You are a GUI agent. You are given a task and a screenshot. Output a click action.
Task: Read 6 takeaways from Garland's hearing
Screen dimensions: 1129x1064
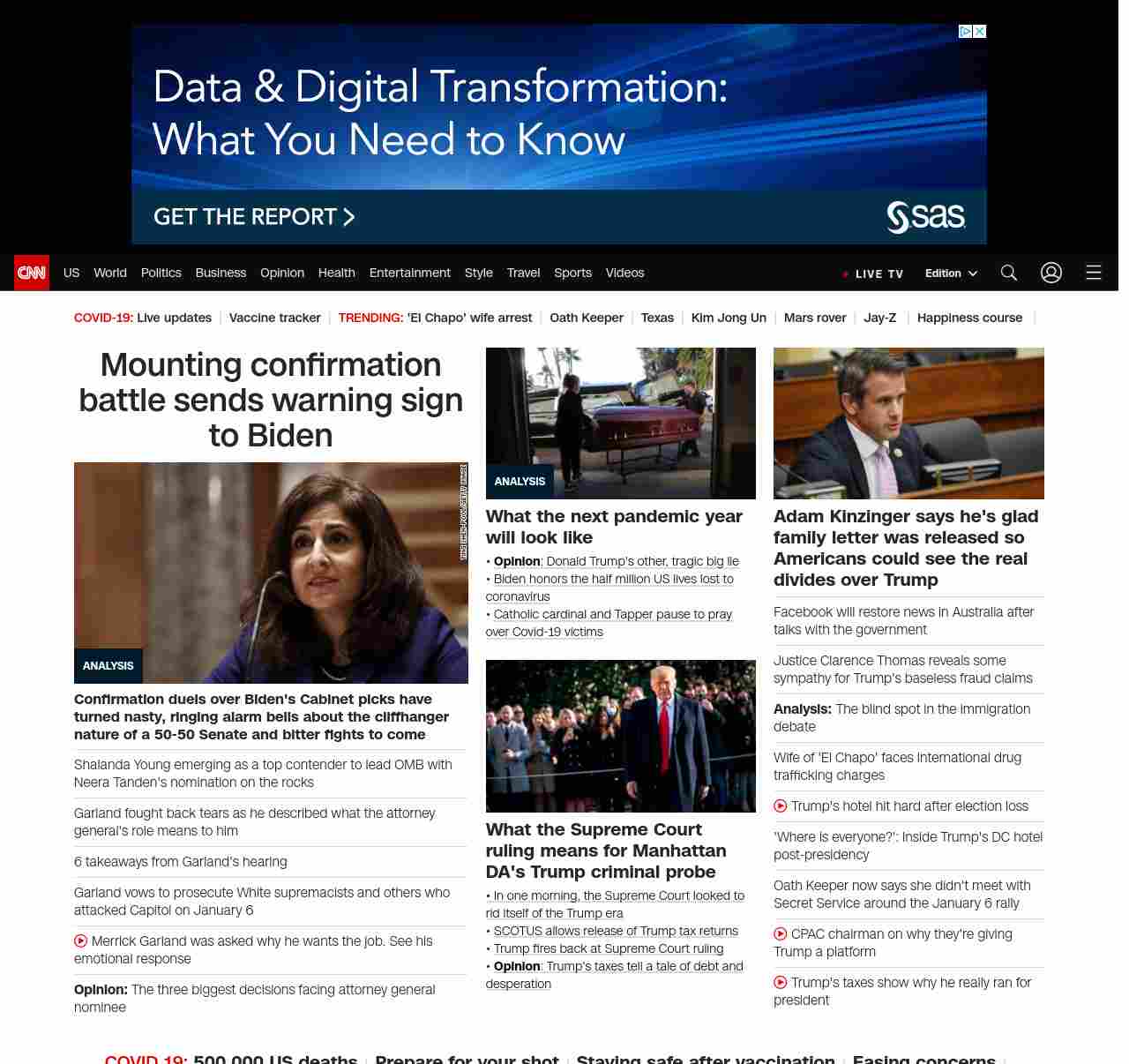180,861
